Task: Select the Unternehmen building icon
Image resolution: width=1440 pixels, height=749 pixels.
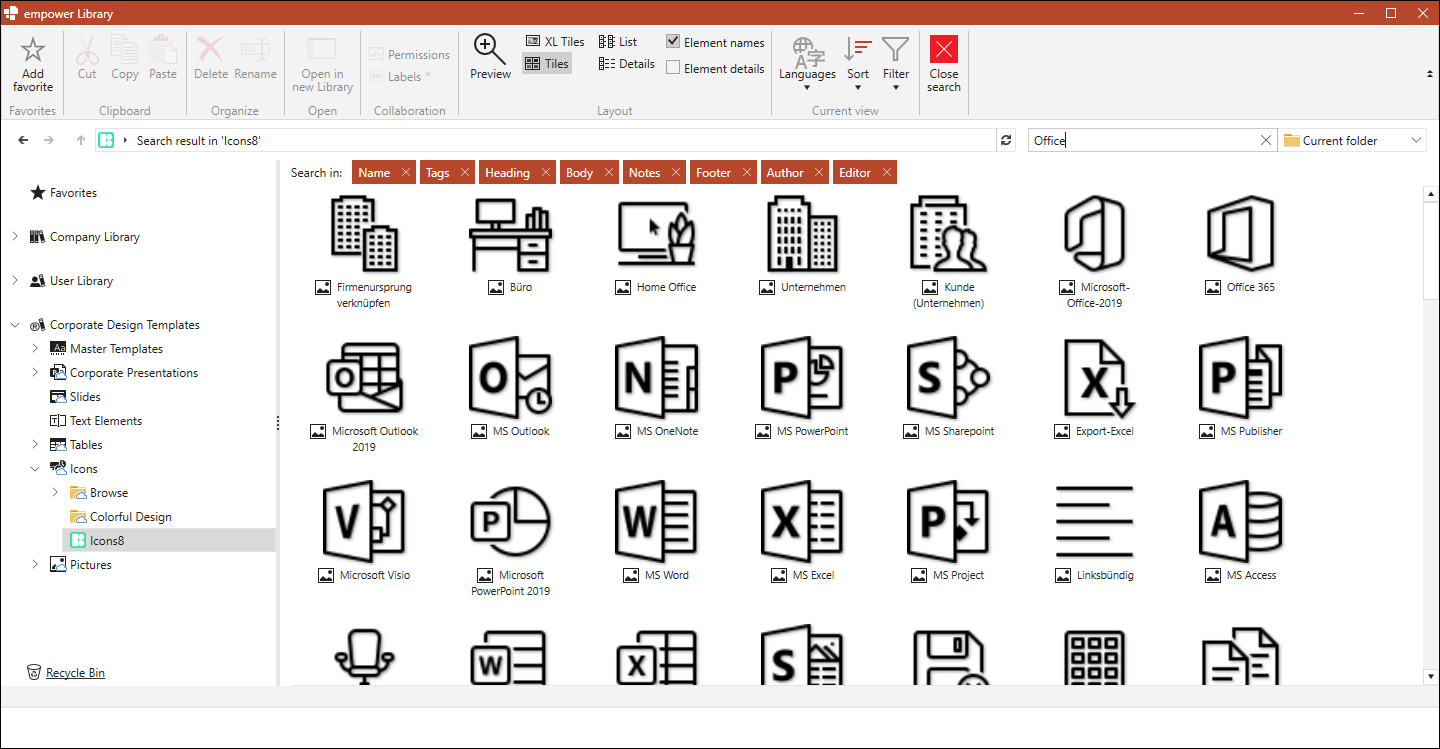Action: [802, 244]
